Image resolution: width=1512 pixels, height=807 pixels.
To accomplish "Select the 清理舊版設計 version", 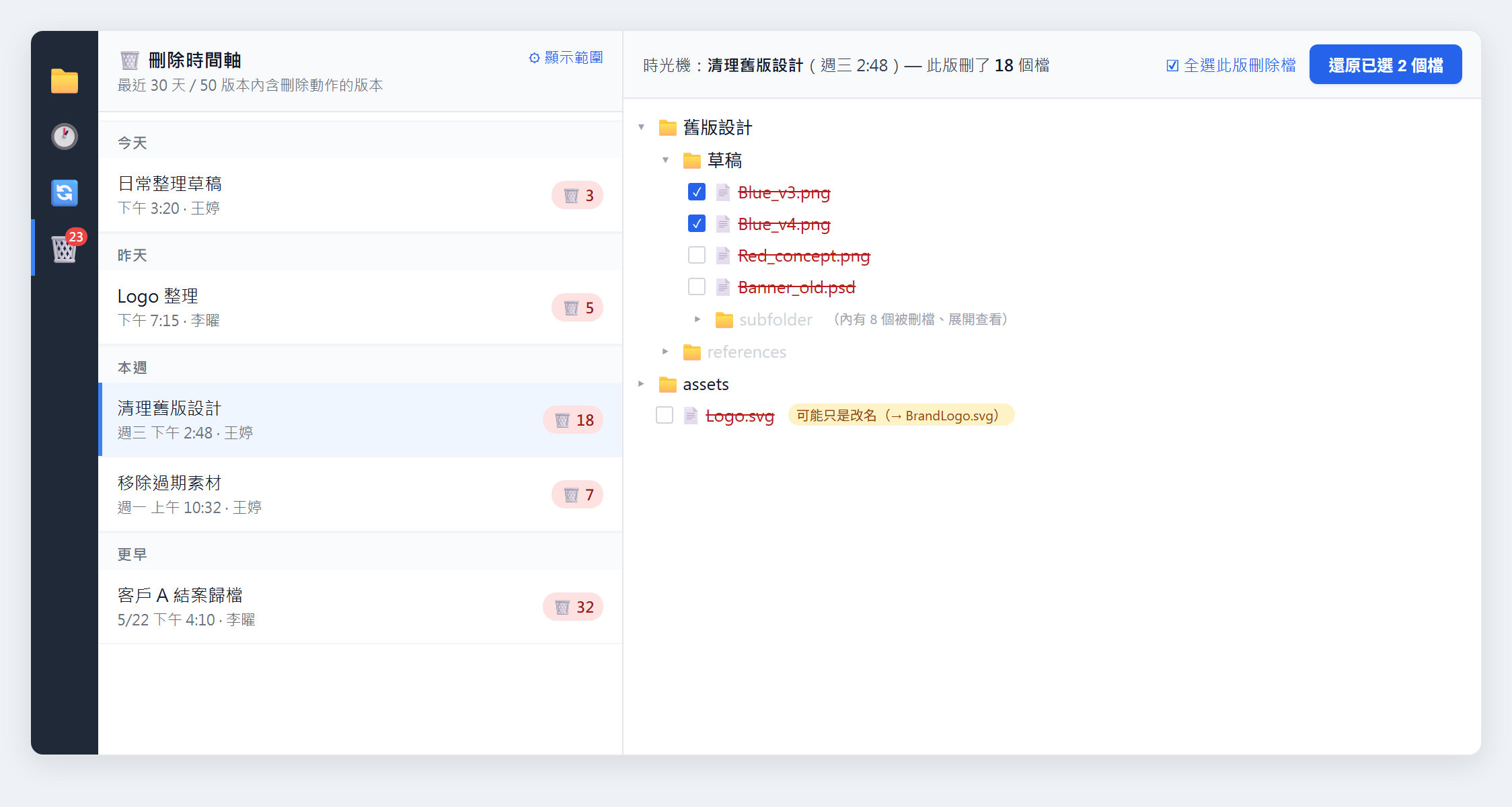I will click(x=361, y=420).
